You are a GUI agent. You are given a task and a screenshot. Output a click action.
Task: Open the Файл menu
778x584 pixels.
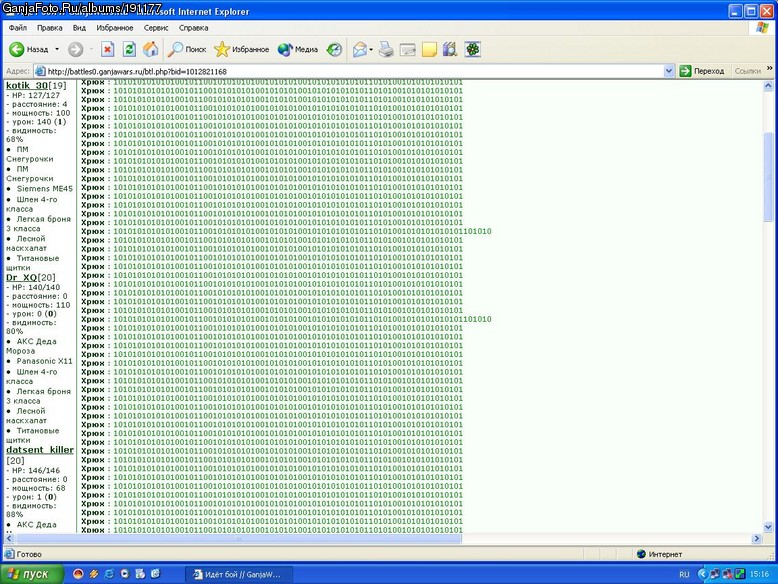pos(18,28)
